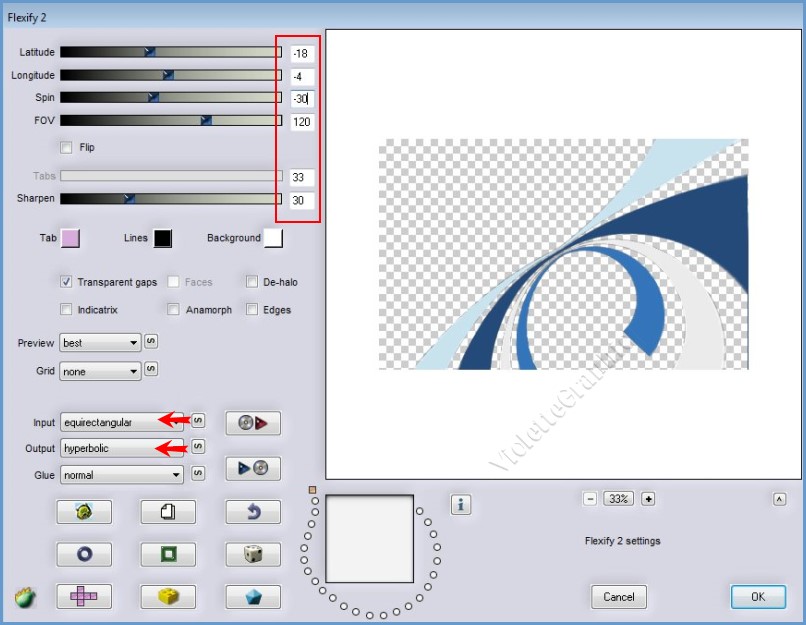Click the blue ring icon button

tap(84, 554)
